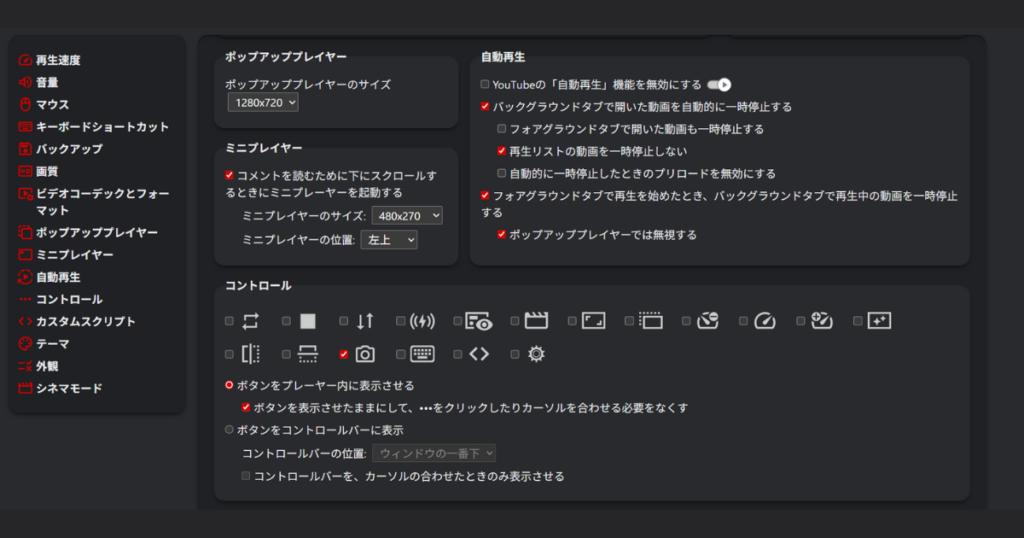Click the gear options control icon
This screenshot has width=1024, height=538.
(537, 354)
